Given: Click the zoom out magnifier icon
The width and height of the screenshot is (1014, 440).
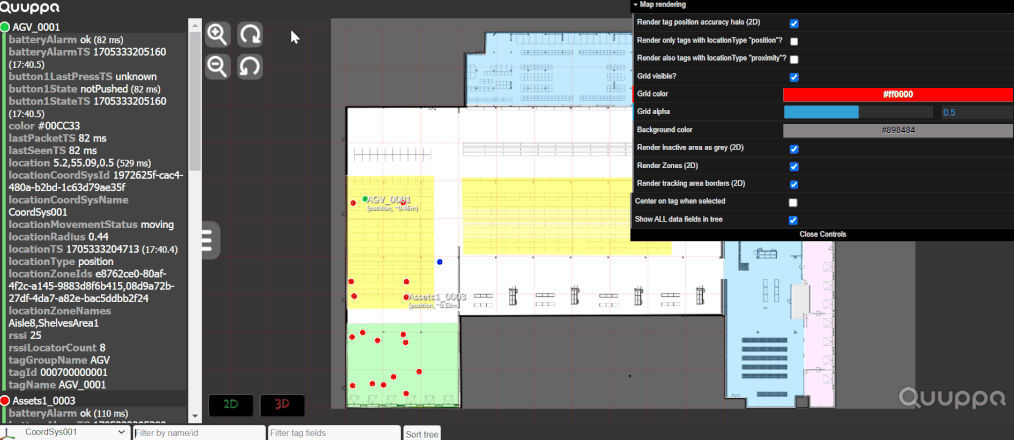Looking at the screenshot, I should [218, 67].
